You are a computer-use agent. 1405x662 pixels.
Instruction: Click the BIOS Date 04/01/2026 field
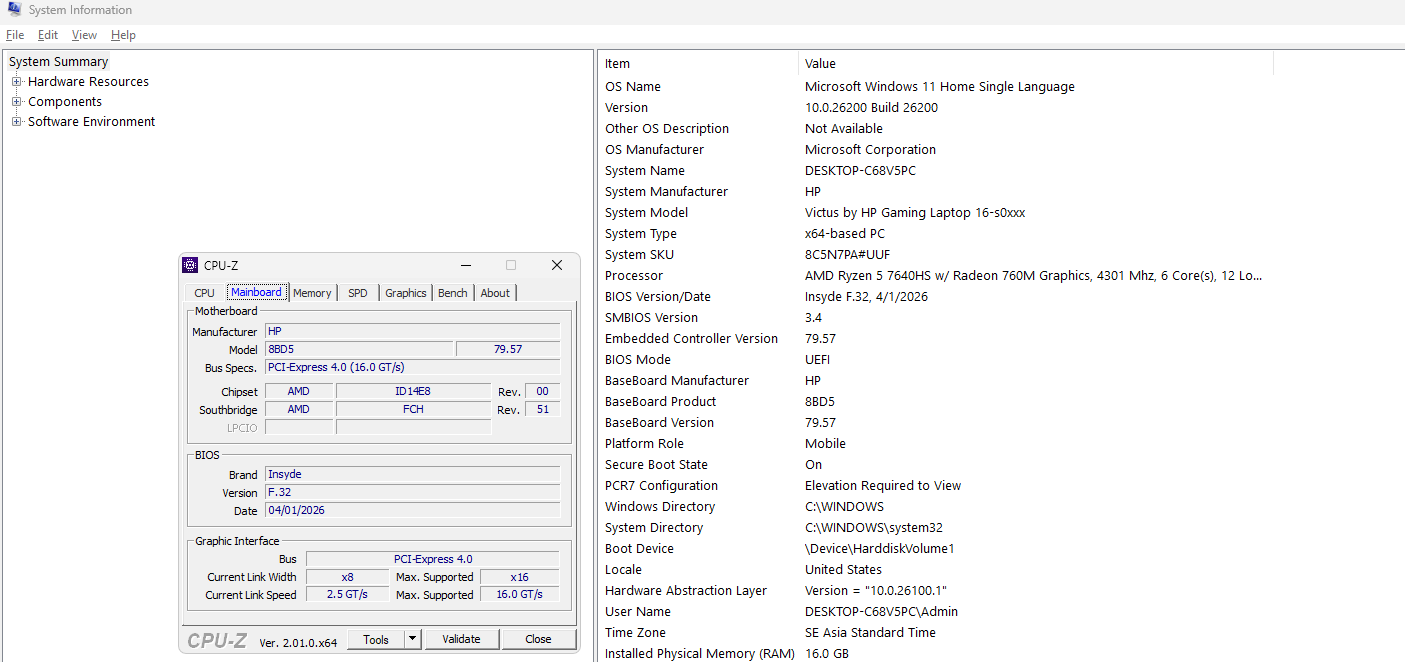(412, 510)
